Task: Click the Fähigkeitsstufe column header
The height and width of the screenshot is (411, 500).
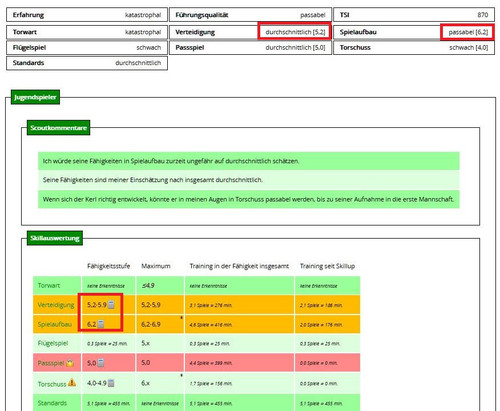Action: (x=109, y=266)
